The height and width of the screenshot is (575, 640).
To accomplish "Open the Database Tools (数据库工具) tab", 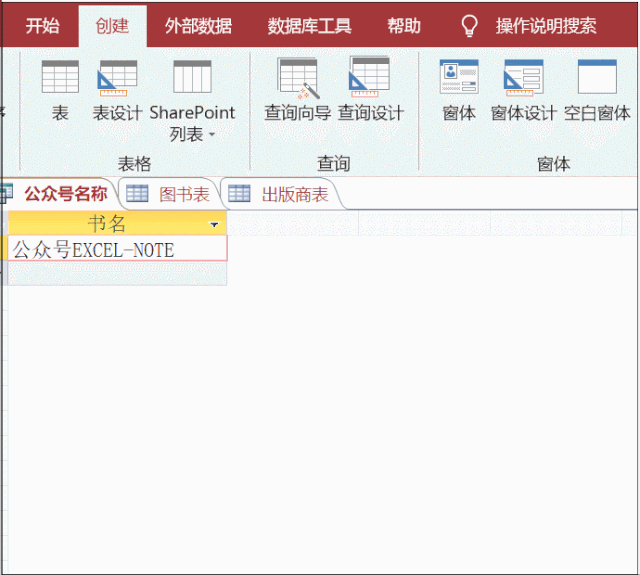I will click(309, 26).
